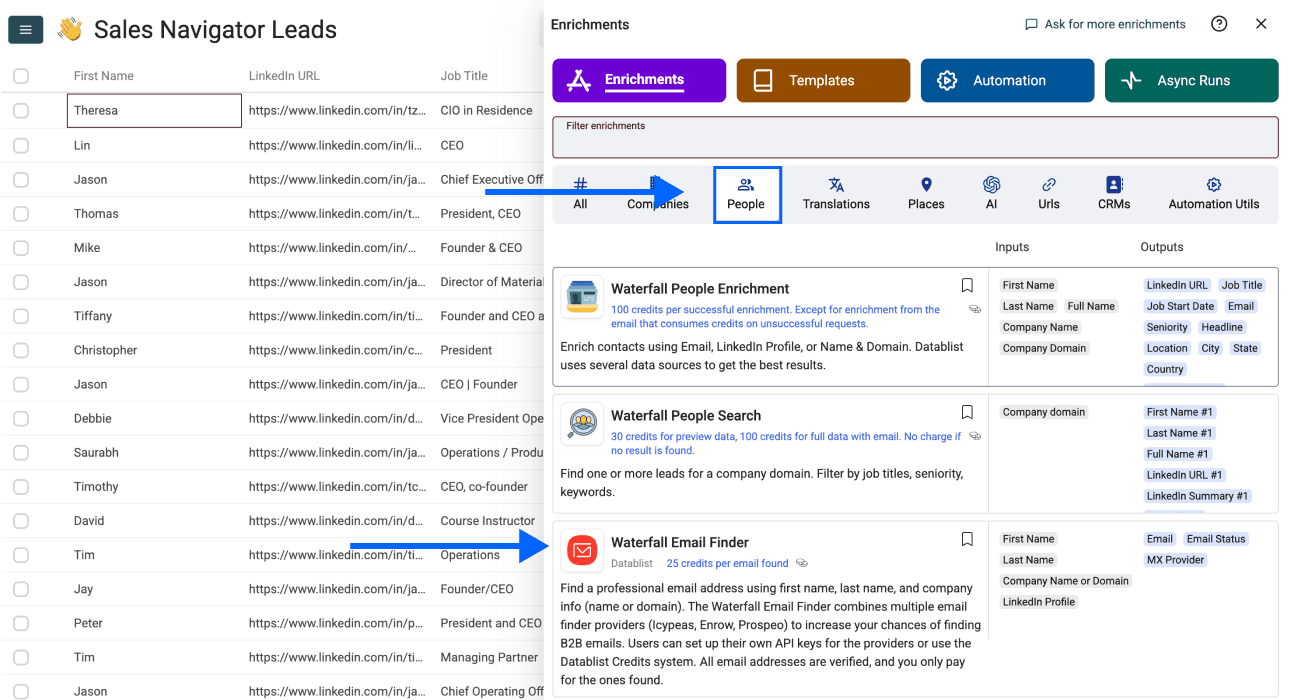The width and height of the screenshot is (1290, 700).
Task: Bookmark the Waterfall People Enrichment
Action: point(967,285)
